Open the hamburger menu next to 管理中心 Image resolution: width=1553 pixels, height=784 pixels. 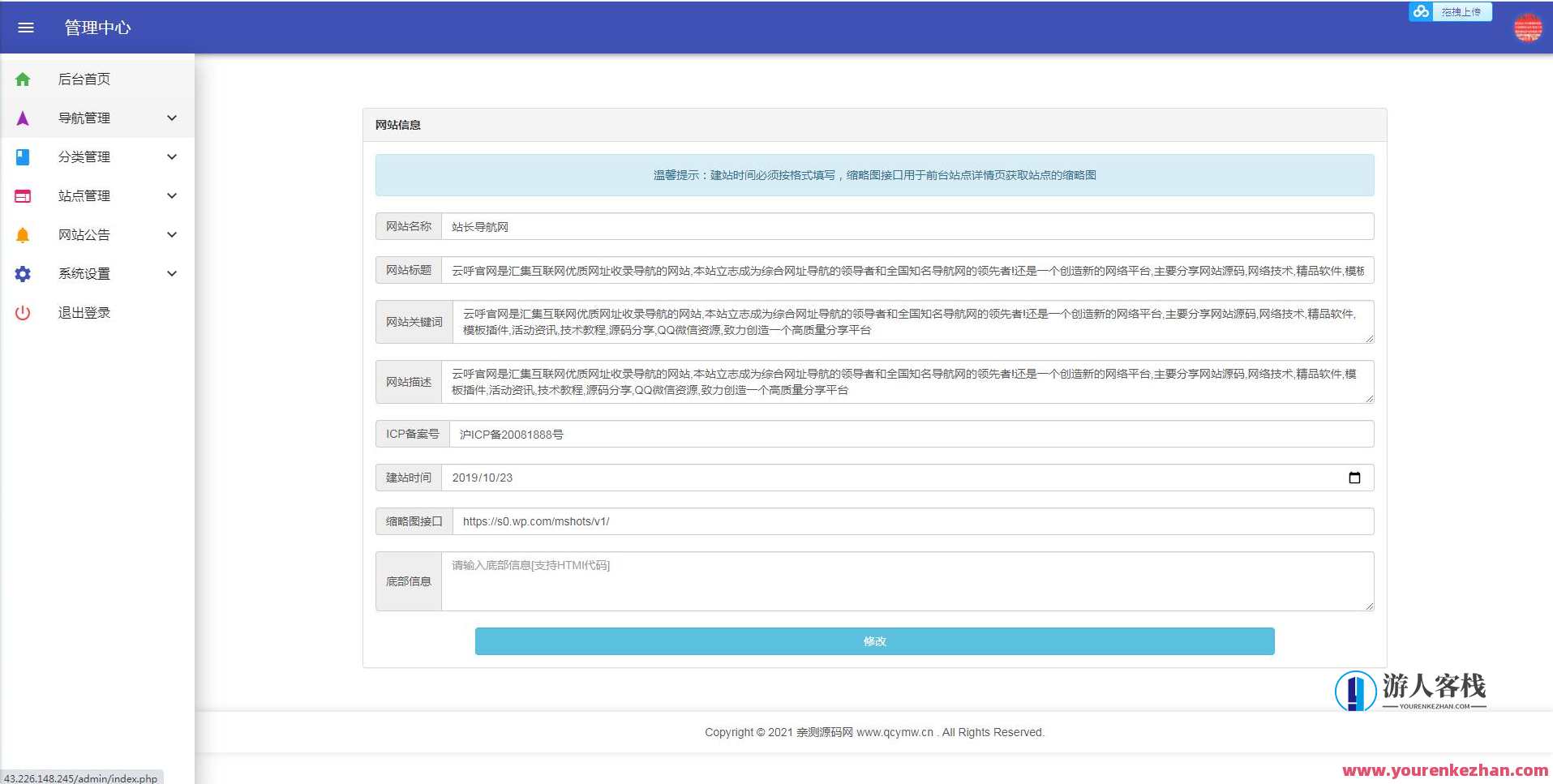pyautogui.click(x=25, y=27)
